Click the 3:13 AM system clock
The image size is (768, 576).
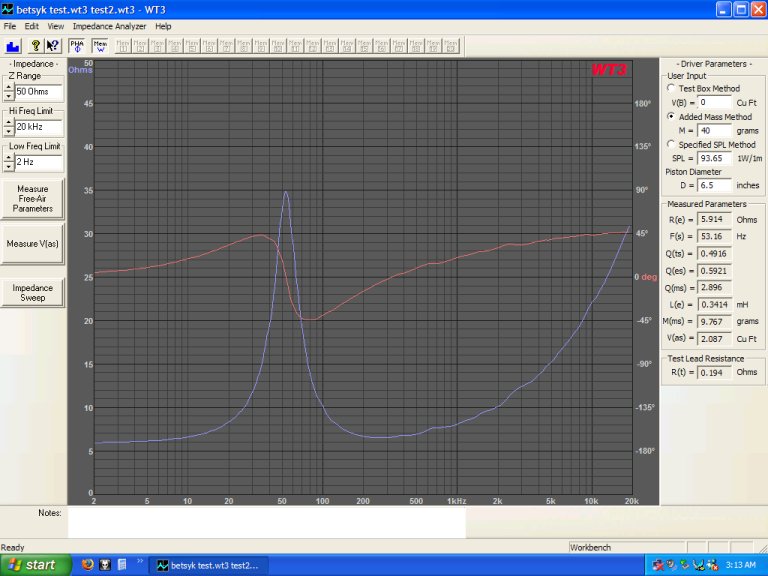click(x=741, y=565)
